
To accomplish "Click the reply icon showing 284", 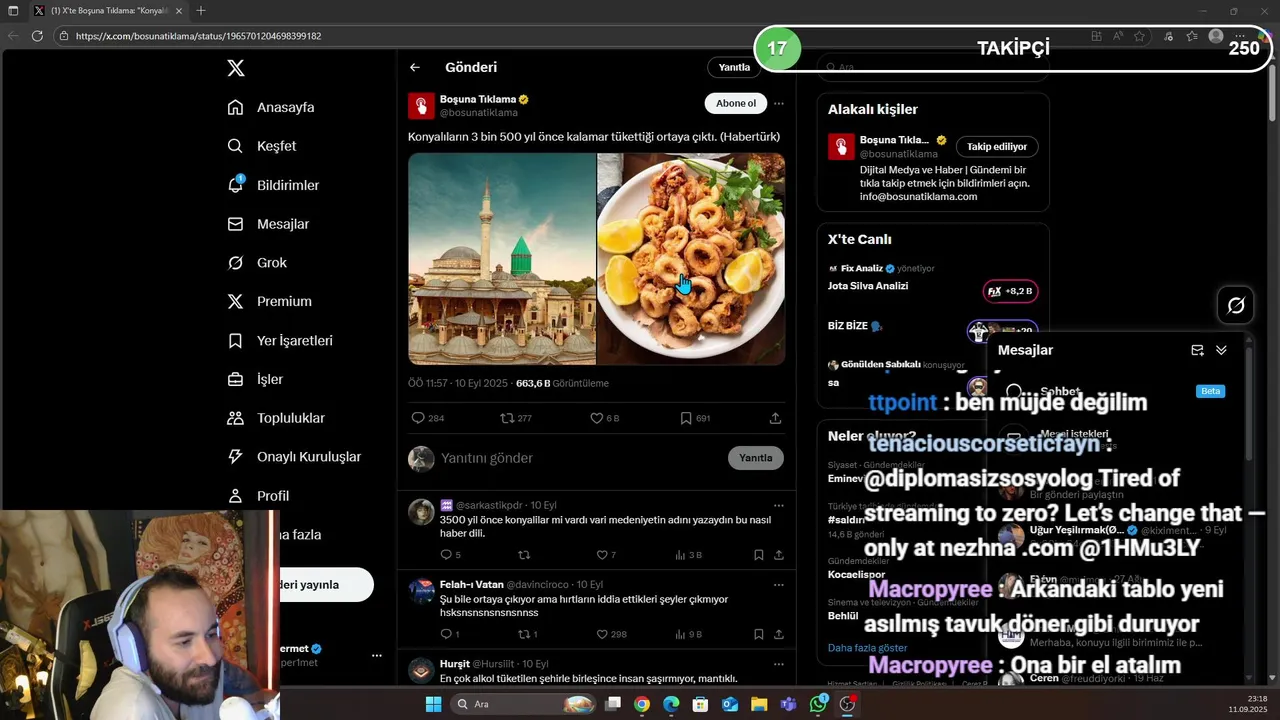I will 427,418.
